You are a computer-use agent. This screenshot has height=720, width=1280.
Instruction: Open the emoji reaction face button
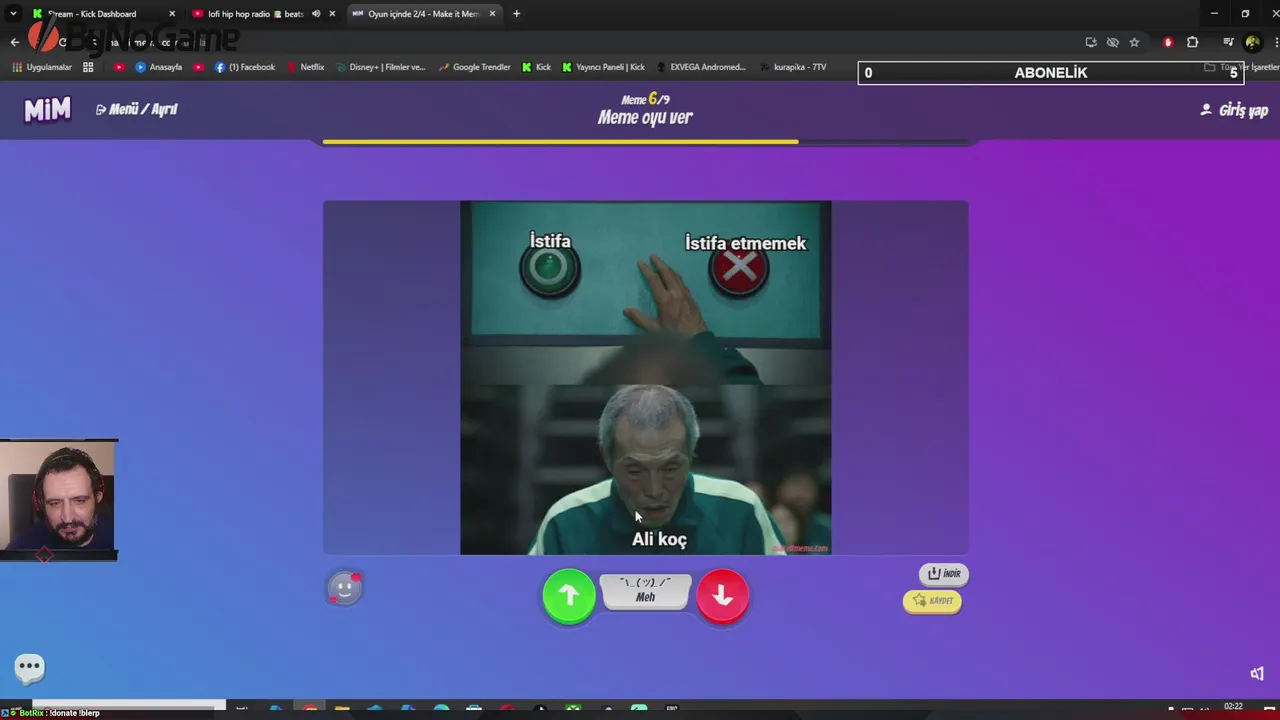click(345, 588)
